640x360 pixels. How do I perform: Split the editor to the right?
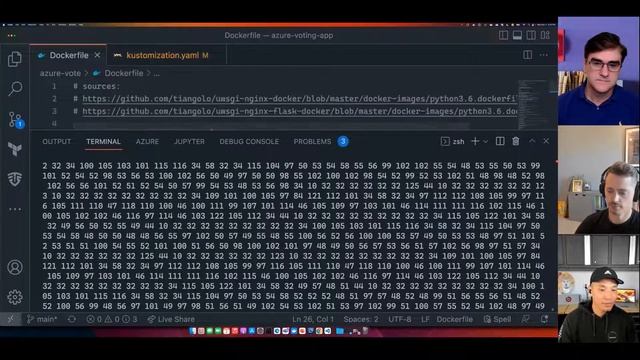pyautogui.click(x=527, y=55)
